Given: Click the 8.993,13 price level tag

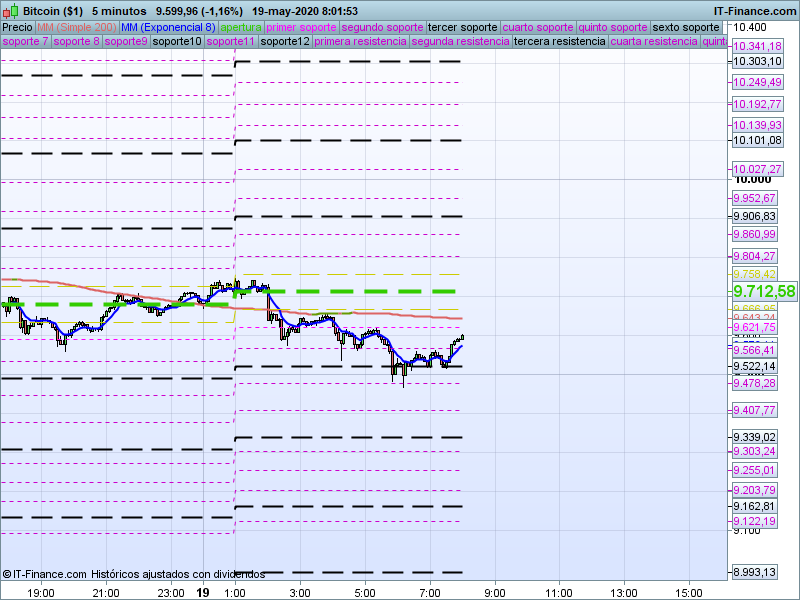Looking at the screenshot, I should 756,572.
